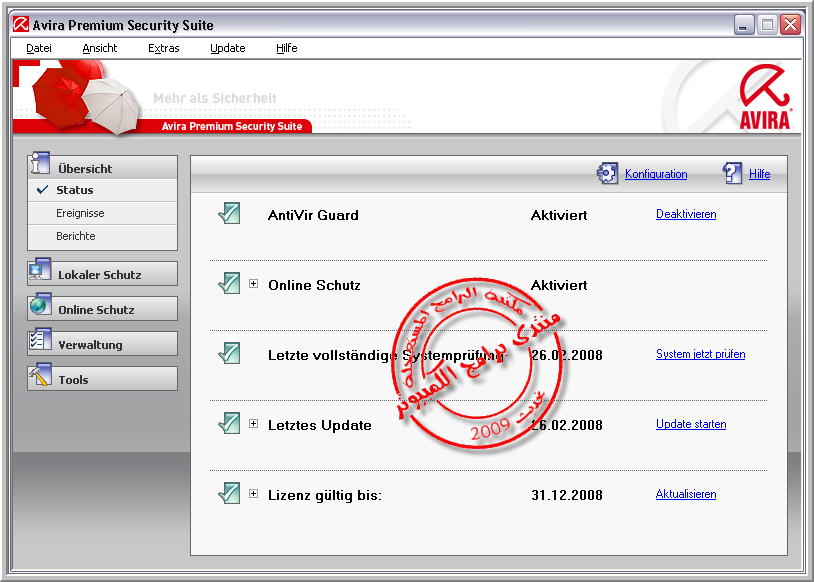Click the Lizenz gültig bis label
The image size is (814, 582).
pos(324,495)
